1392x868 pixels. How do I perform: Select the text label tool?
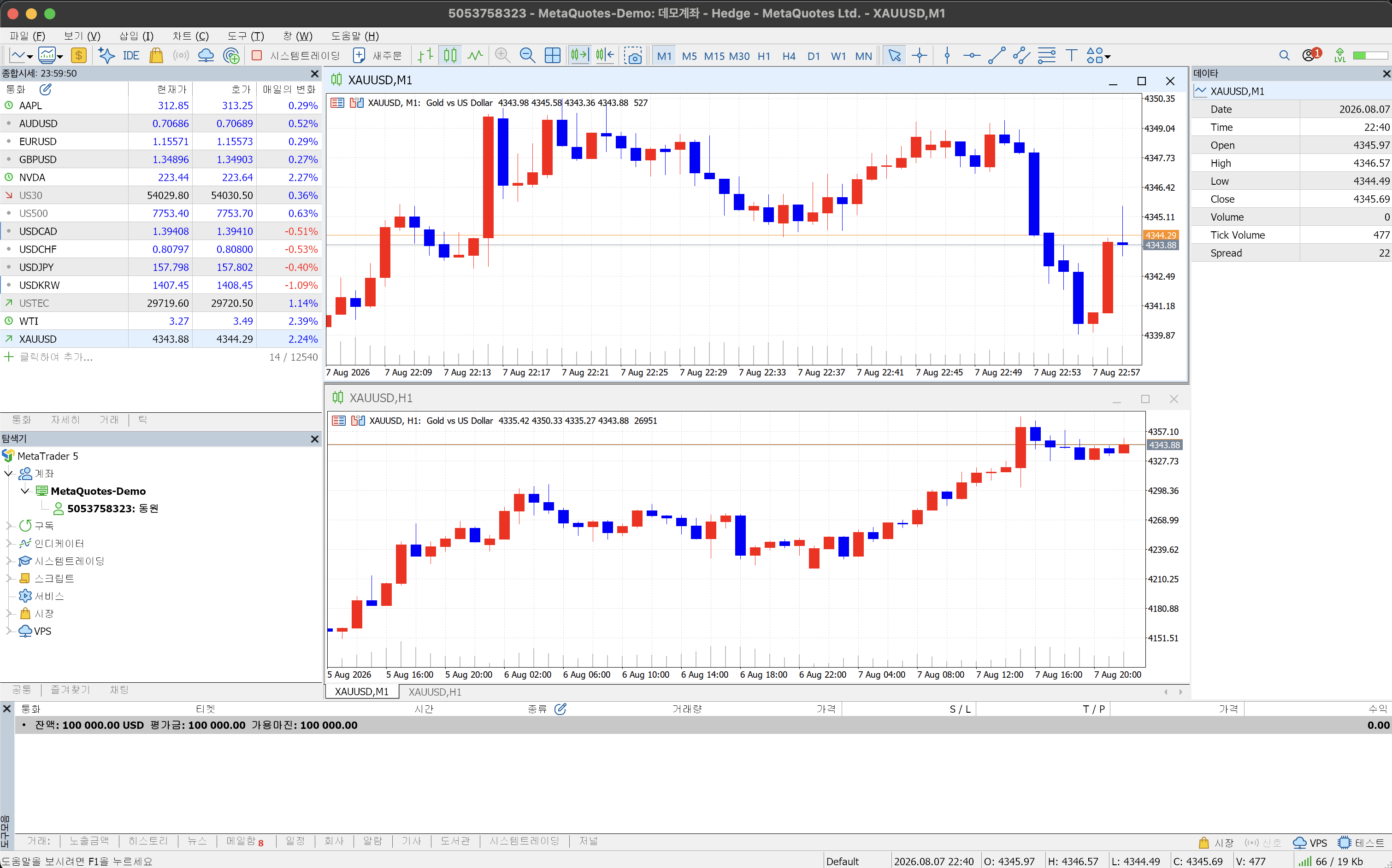[x=1071, y=56]
